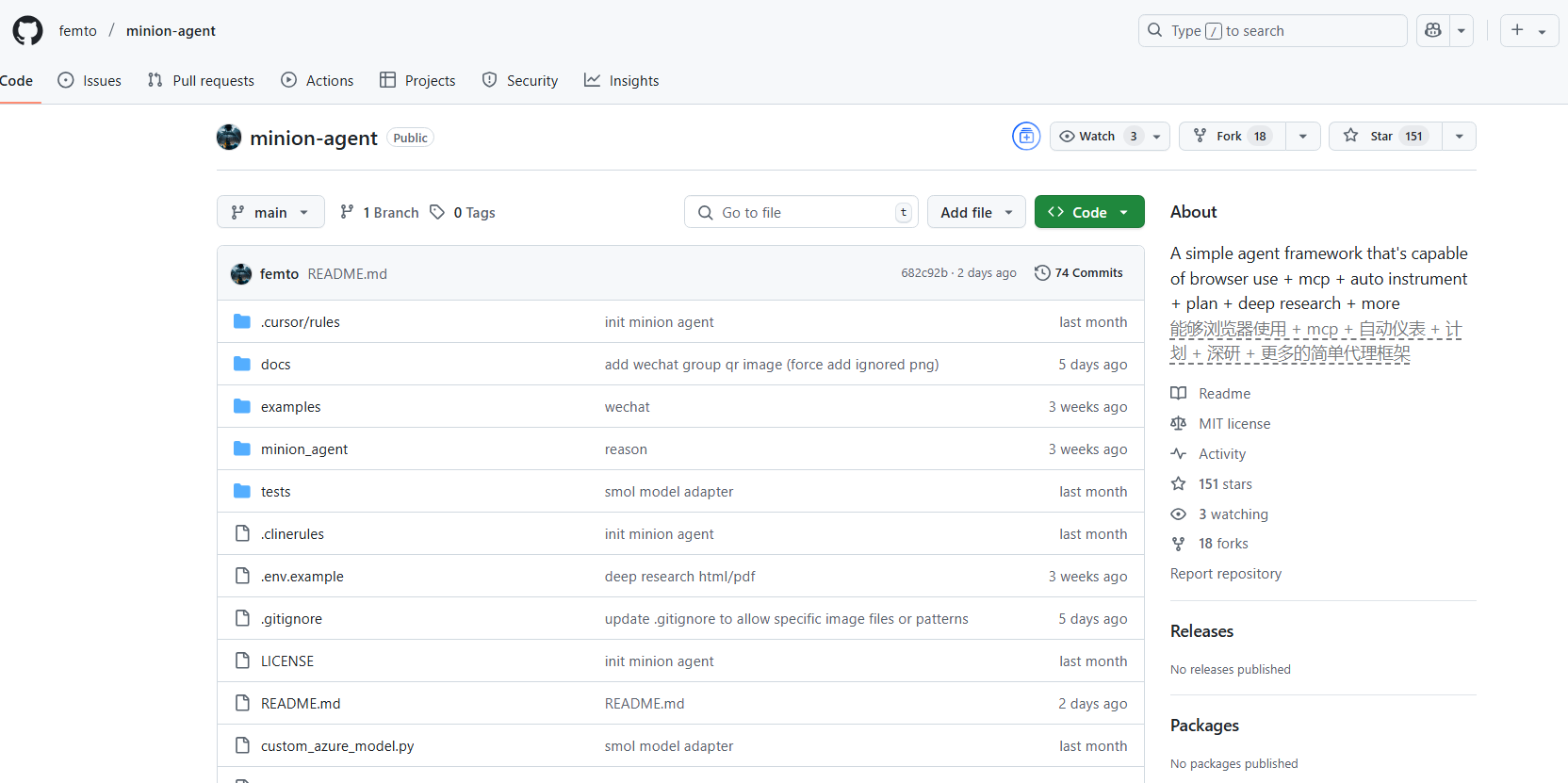The height and width of the screenshot is (783, 1568).
Task: Open the Packages heading link
Action: [1204, 725]
